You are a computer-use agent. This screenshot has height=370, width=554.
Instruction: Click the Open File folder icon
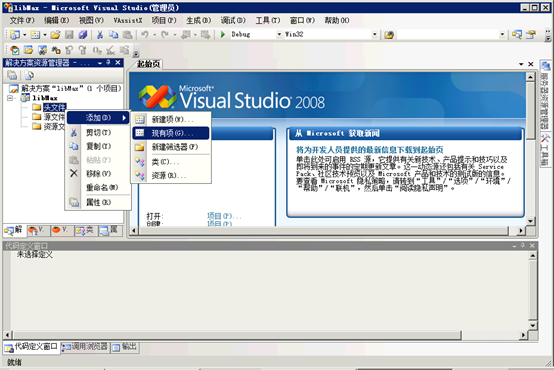pos(55,34)
